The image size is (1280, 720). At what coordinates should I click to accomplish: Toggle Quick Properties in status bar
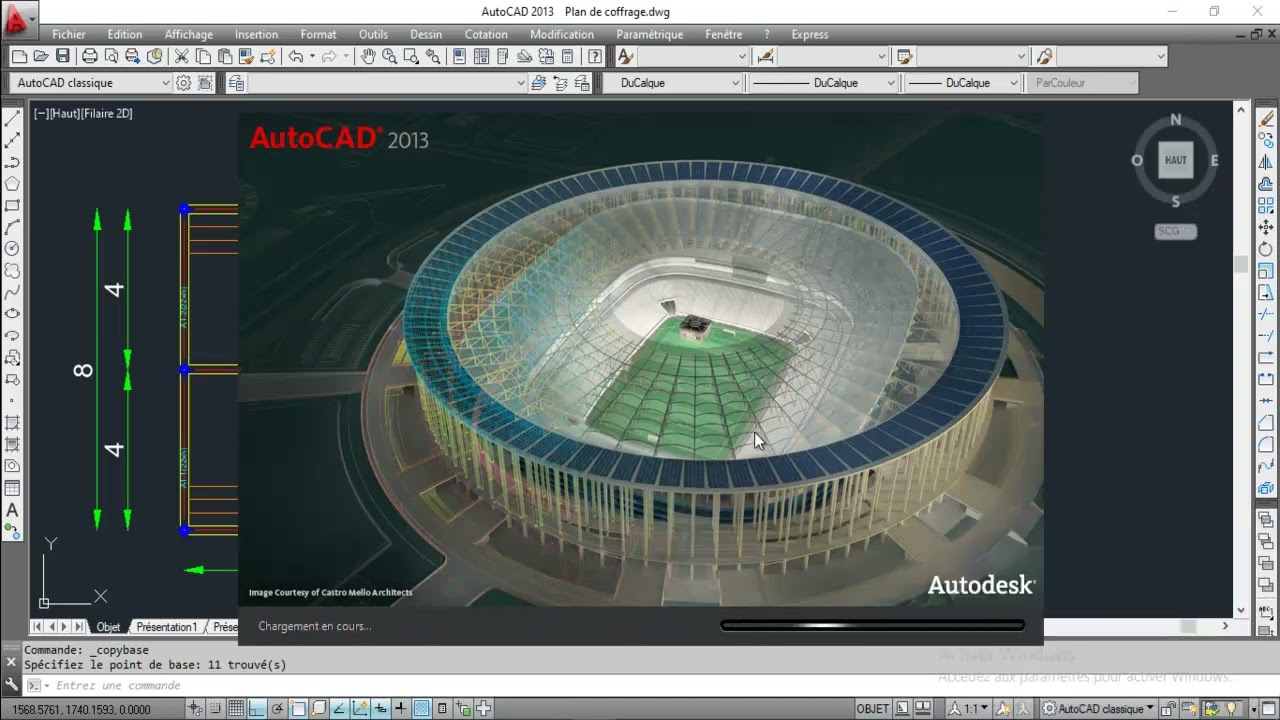[443, 709]
